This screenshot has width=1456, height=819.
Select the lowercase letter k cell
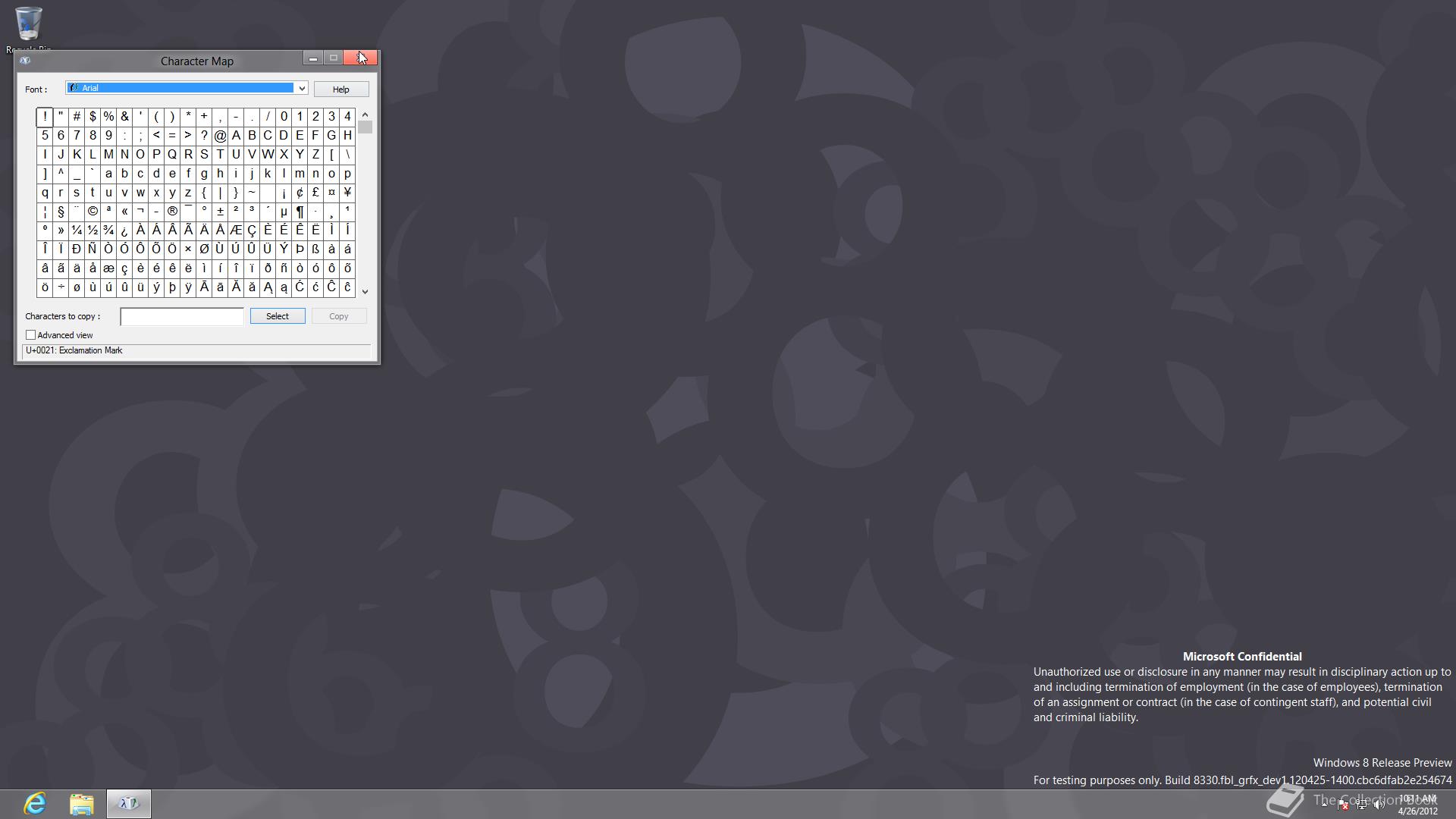point(268,174)
